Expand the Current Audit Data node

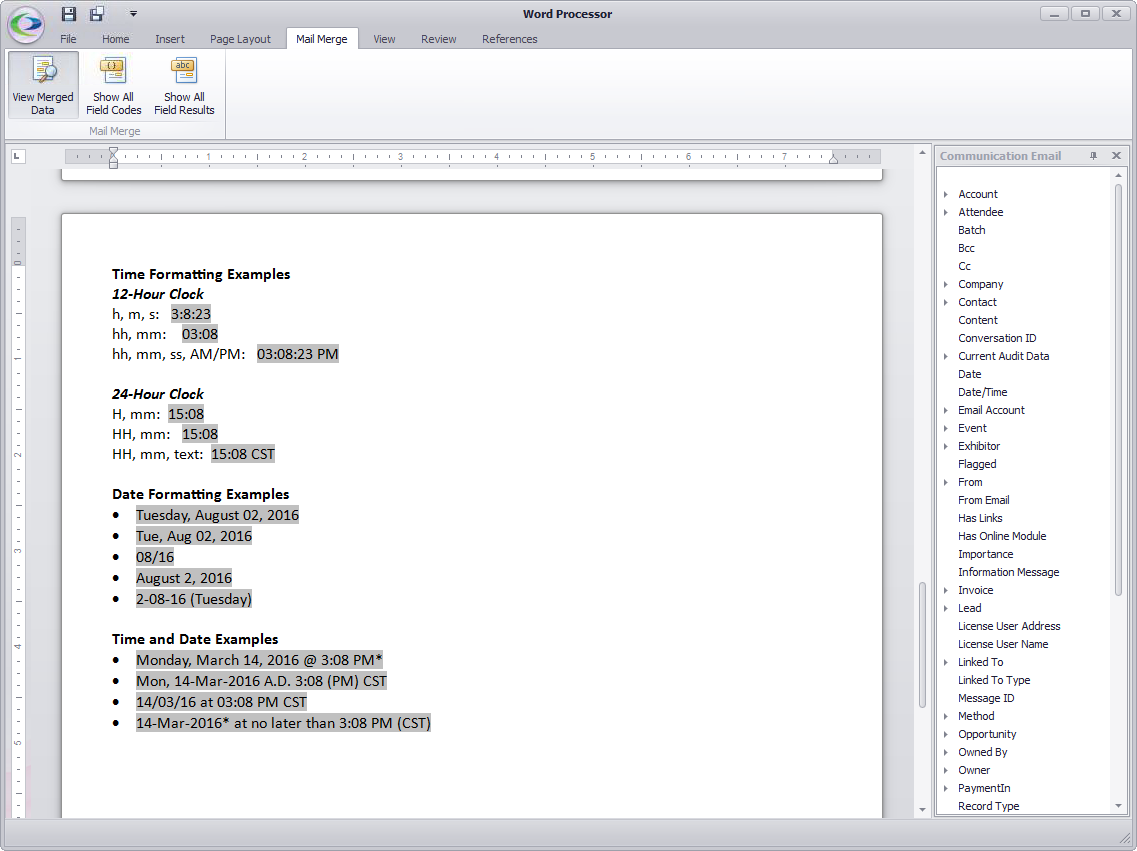pos(946,357)
